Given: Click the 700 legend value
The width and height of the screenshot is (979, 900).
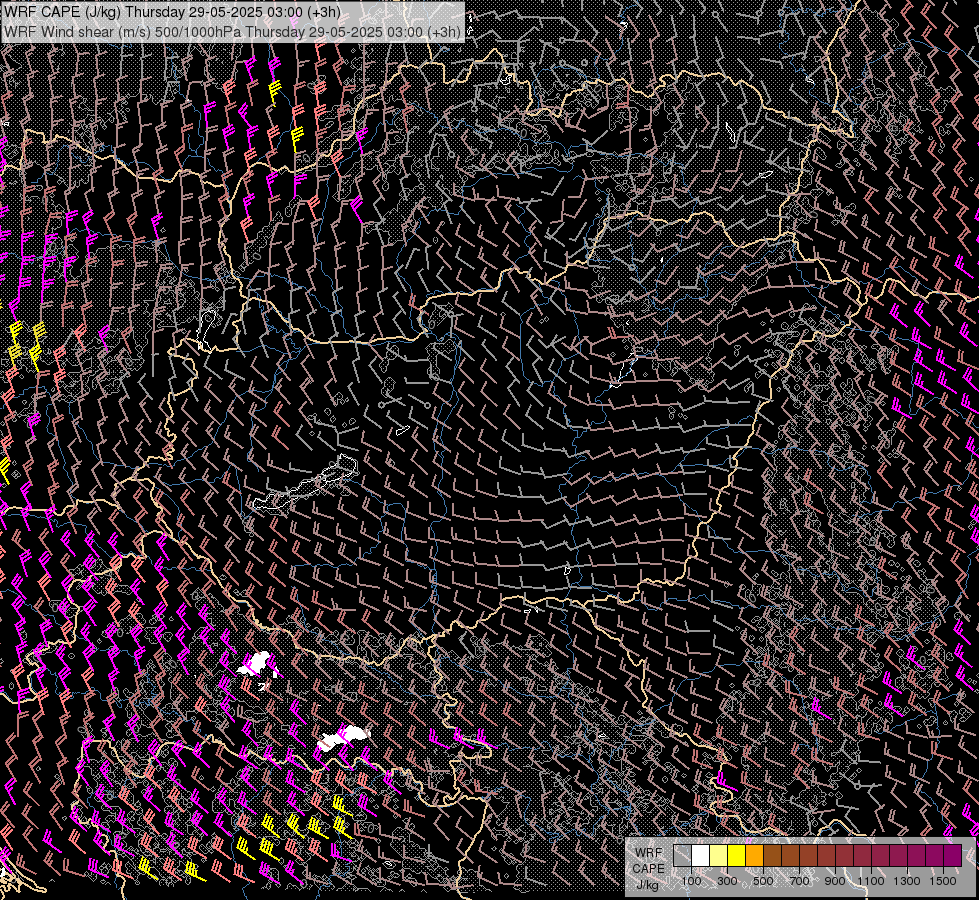Looking at the screenshot, I should (799, 881).
